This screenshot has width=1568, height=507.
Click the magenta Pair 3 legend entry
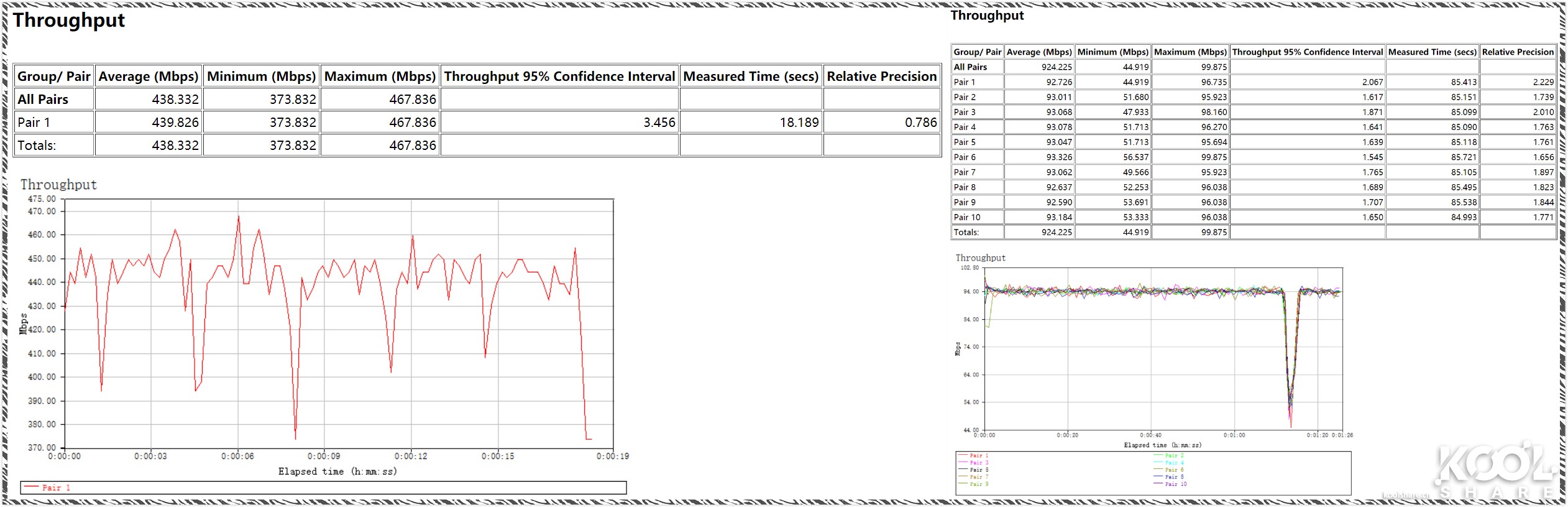(978, 463)
